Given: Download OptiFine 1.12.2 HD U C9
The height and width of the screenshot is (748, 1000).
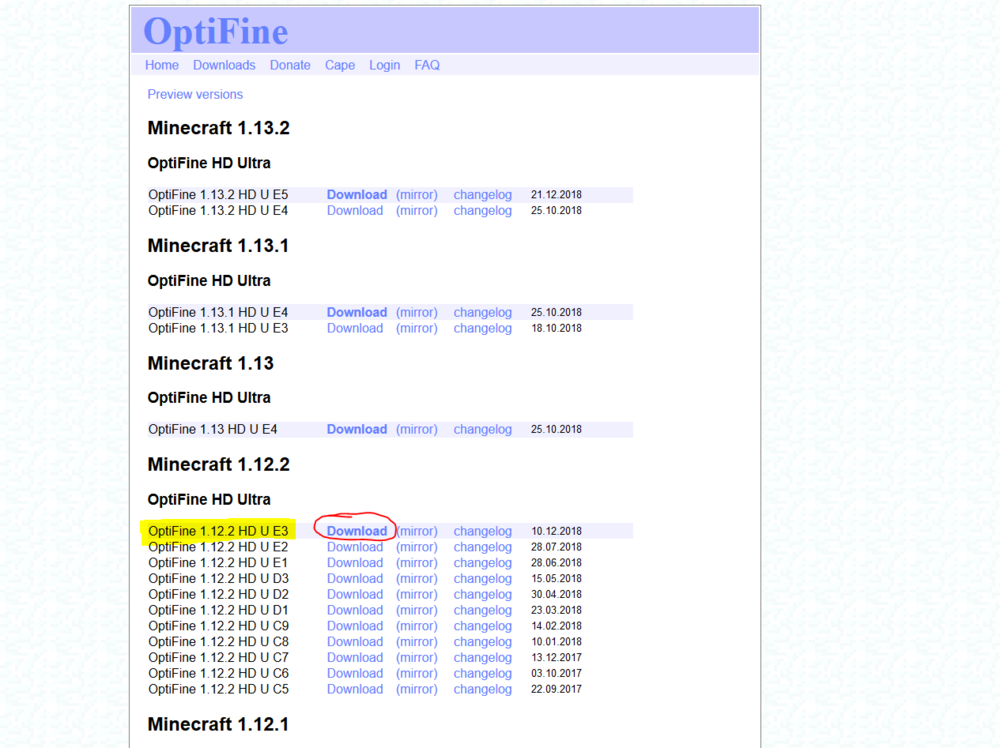Looking at the screenshot, I should coord(355,625).
